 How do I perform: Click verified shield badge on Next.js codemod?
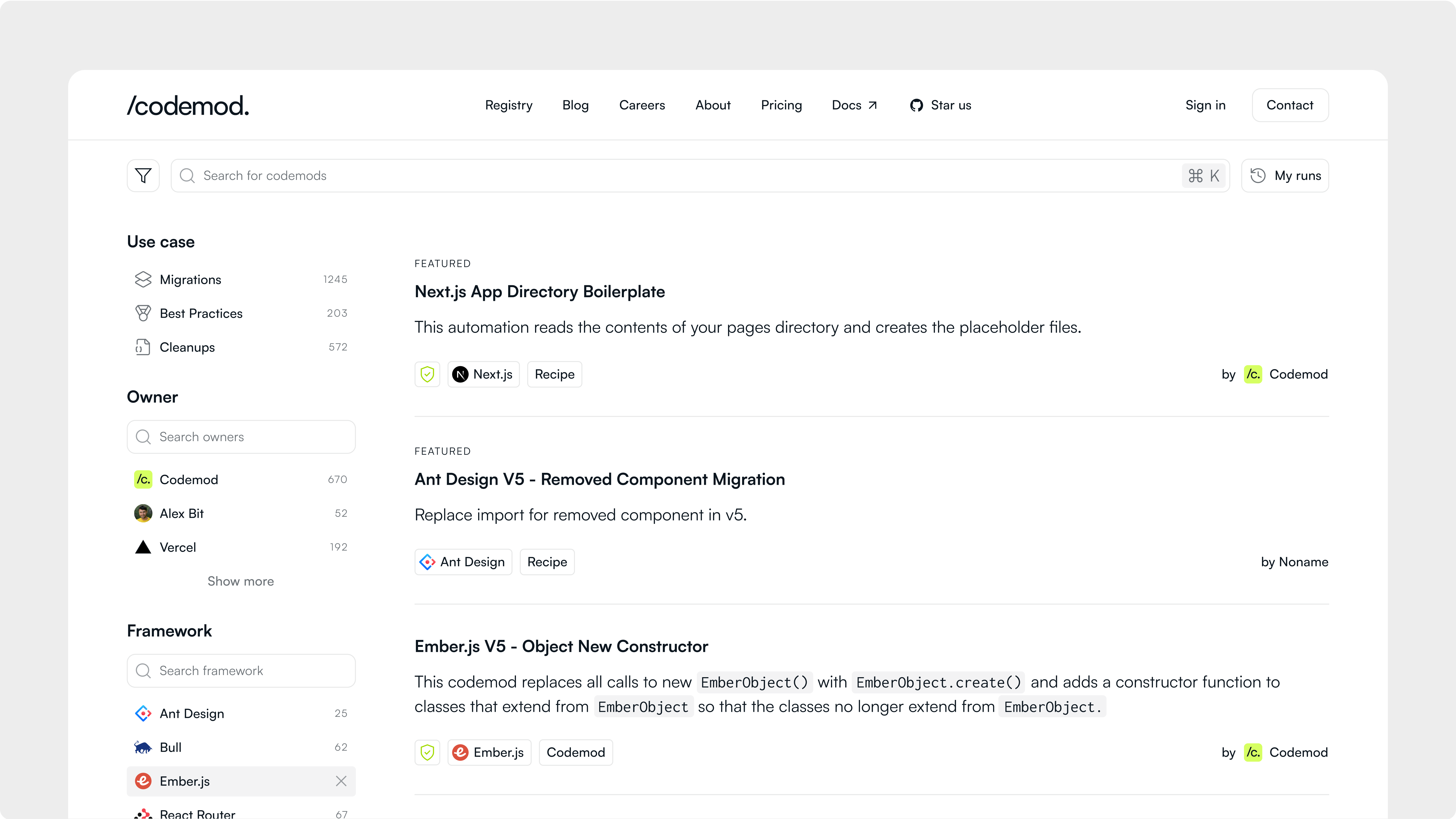tap(427, 374)
